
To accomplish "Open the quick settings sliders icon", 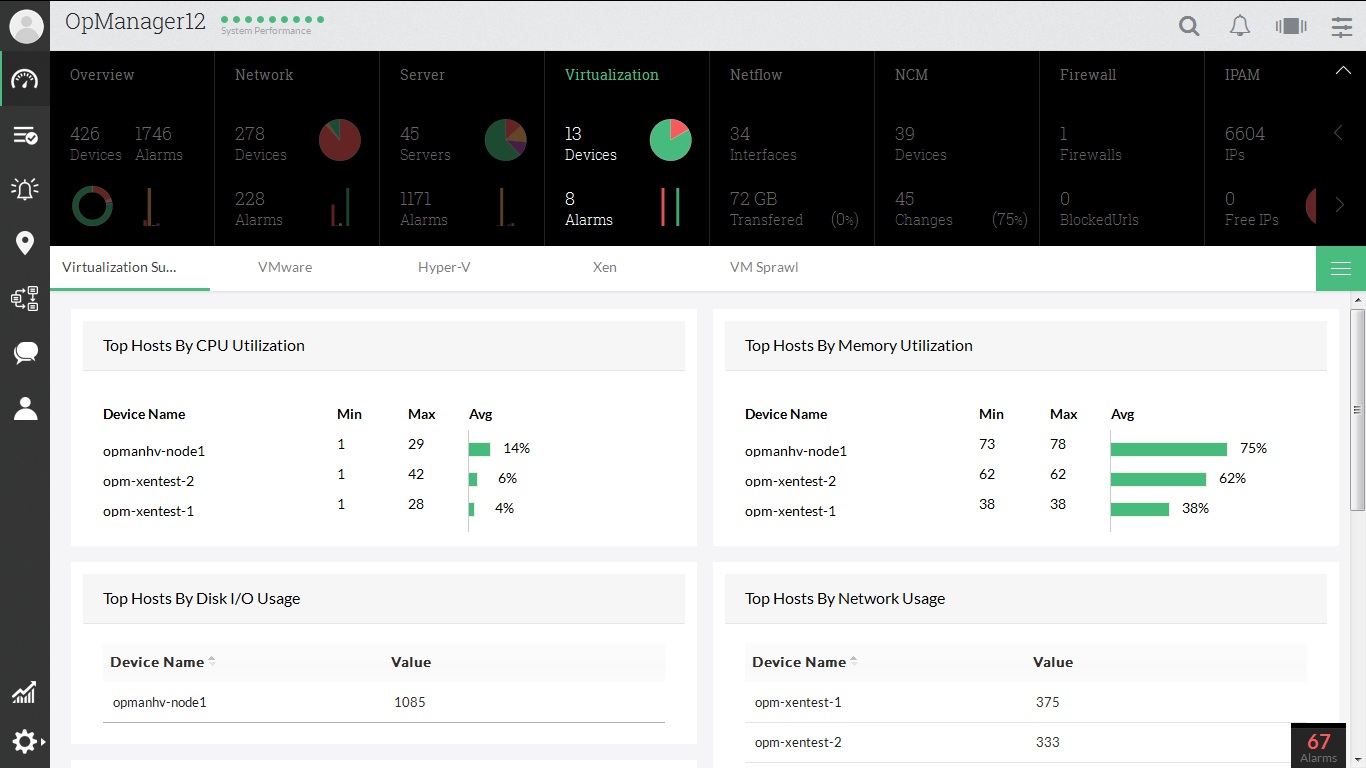I will pos(1342,27).
